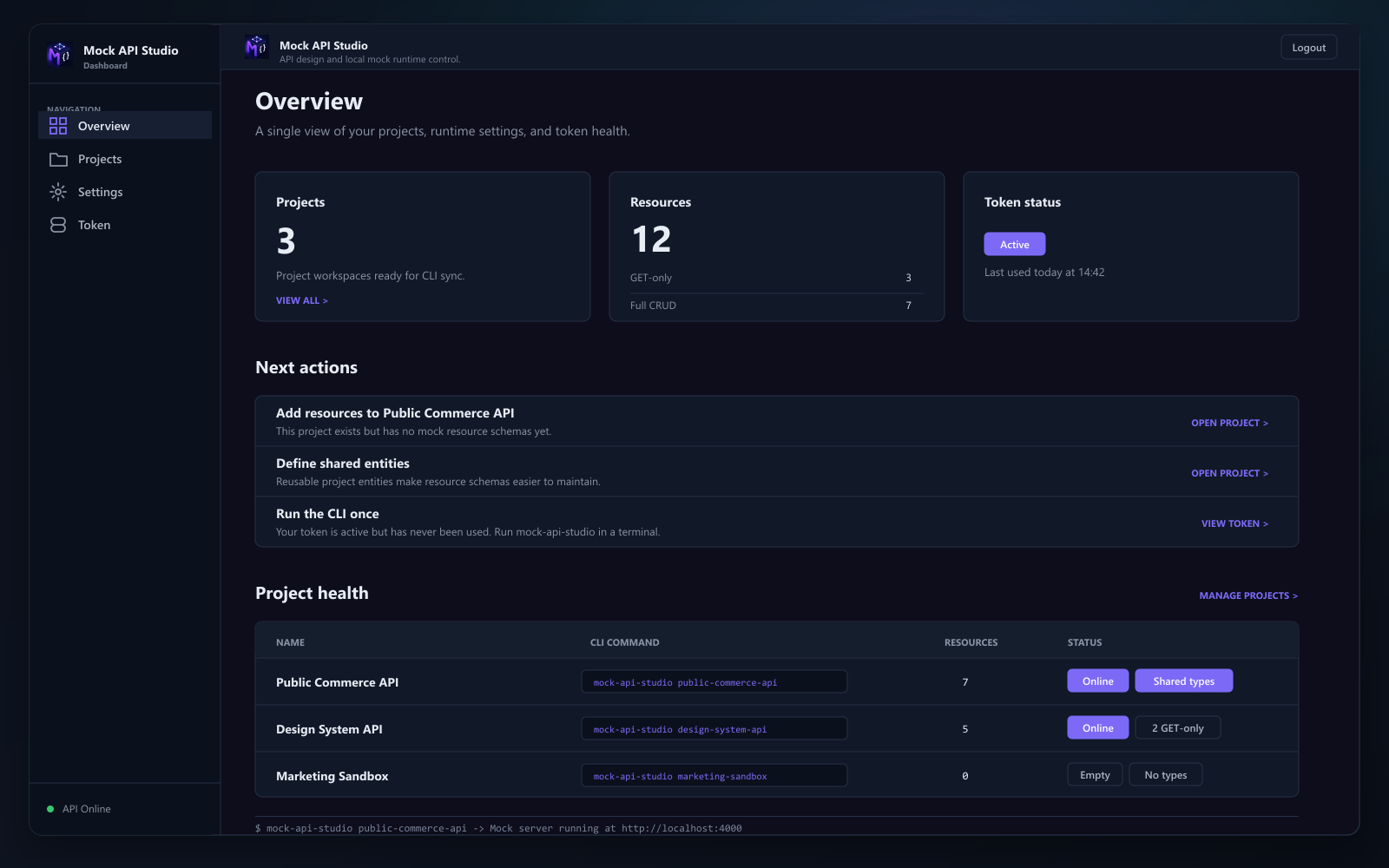This screenshot has width=1389, height=868.
Task: Click the RESOURCES column header
Action: coord(971,642)
